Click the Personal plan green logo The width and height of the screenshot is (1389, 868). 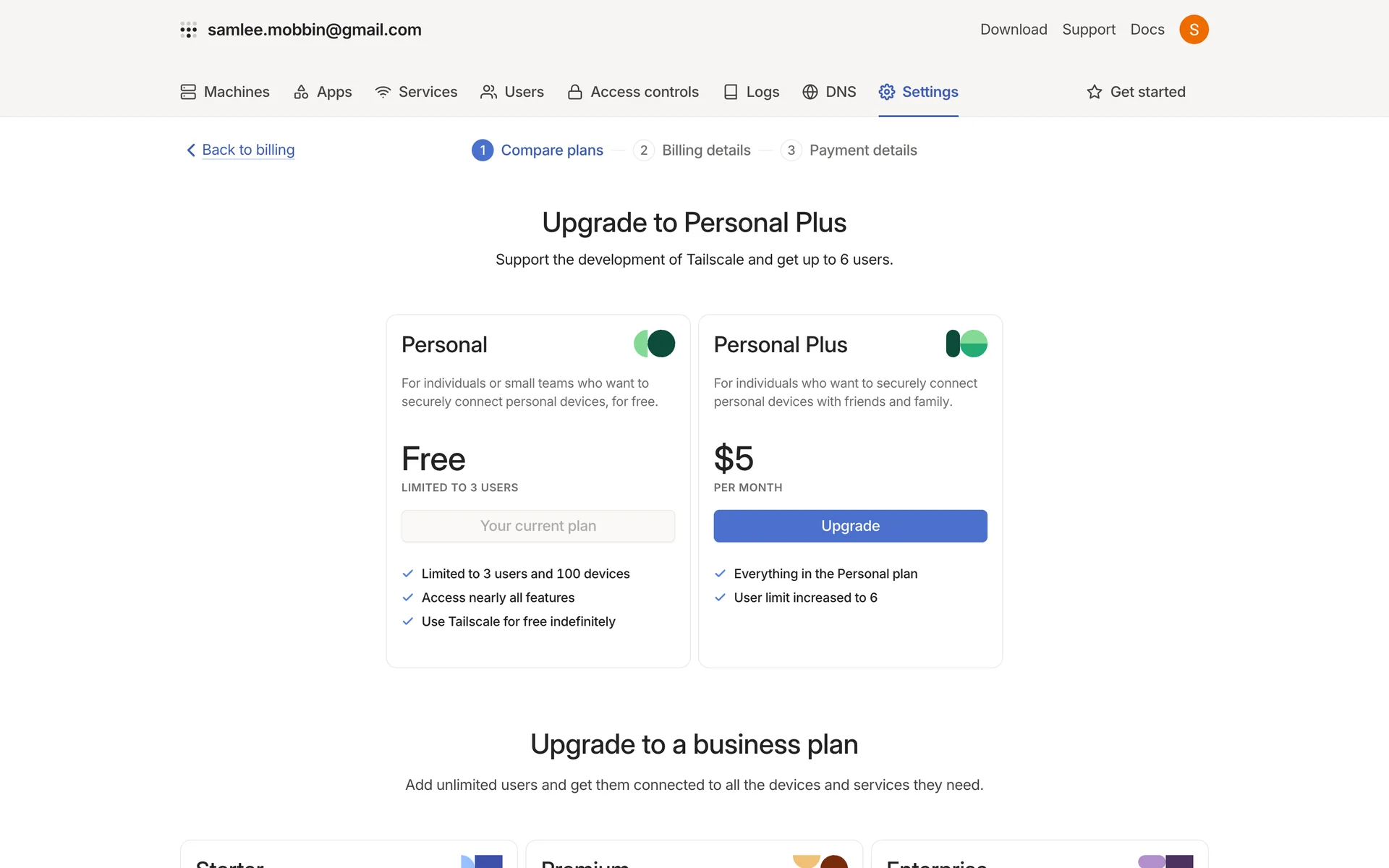click(654, 344)
